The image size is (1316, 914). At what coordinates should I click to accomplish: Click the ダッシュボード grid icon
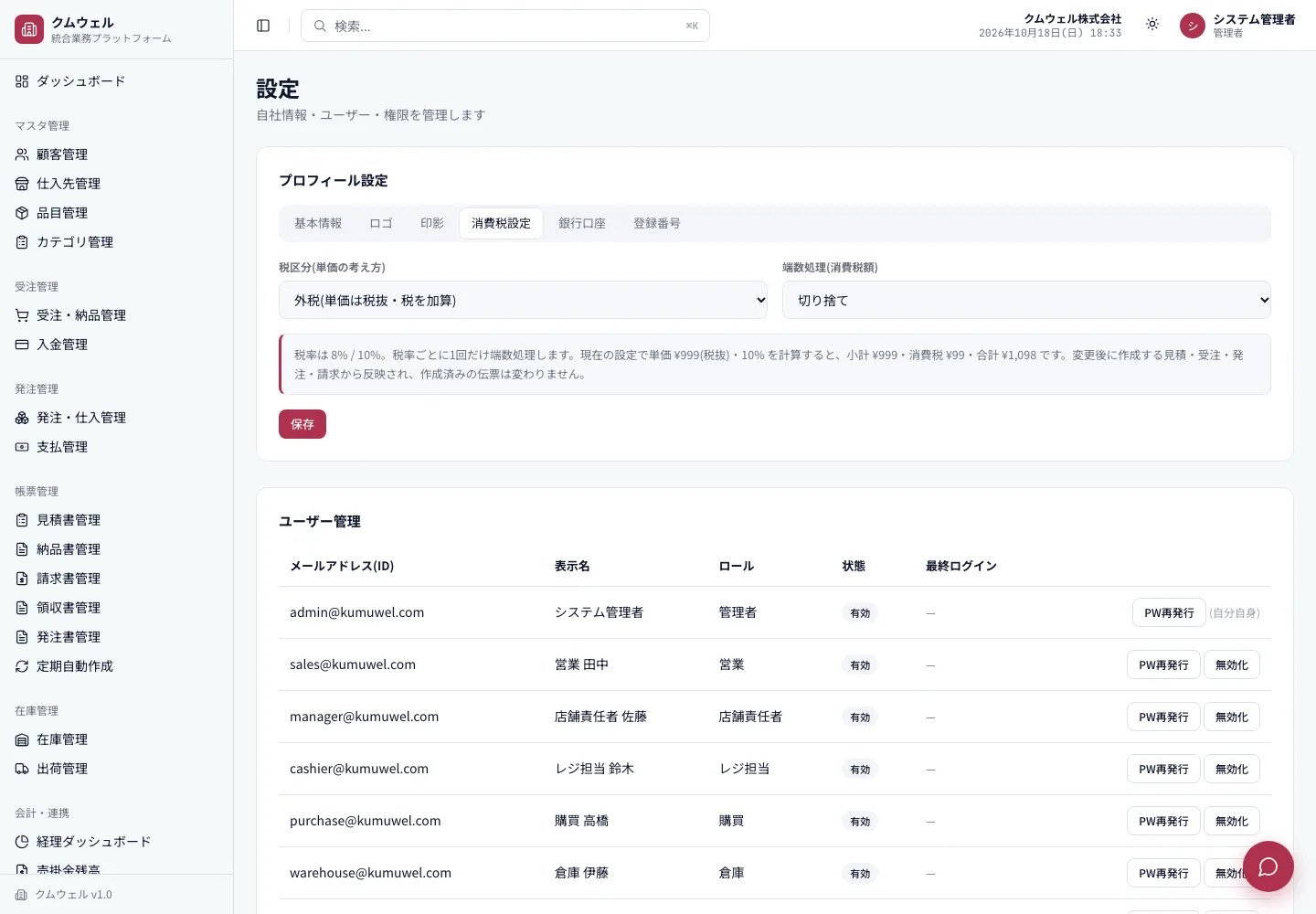(22, 81)
